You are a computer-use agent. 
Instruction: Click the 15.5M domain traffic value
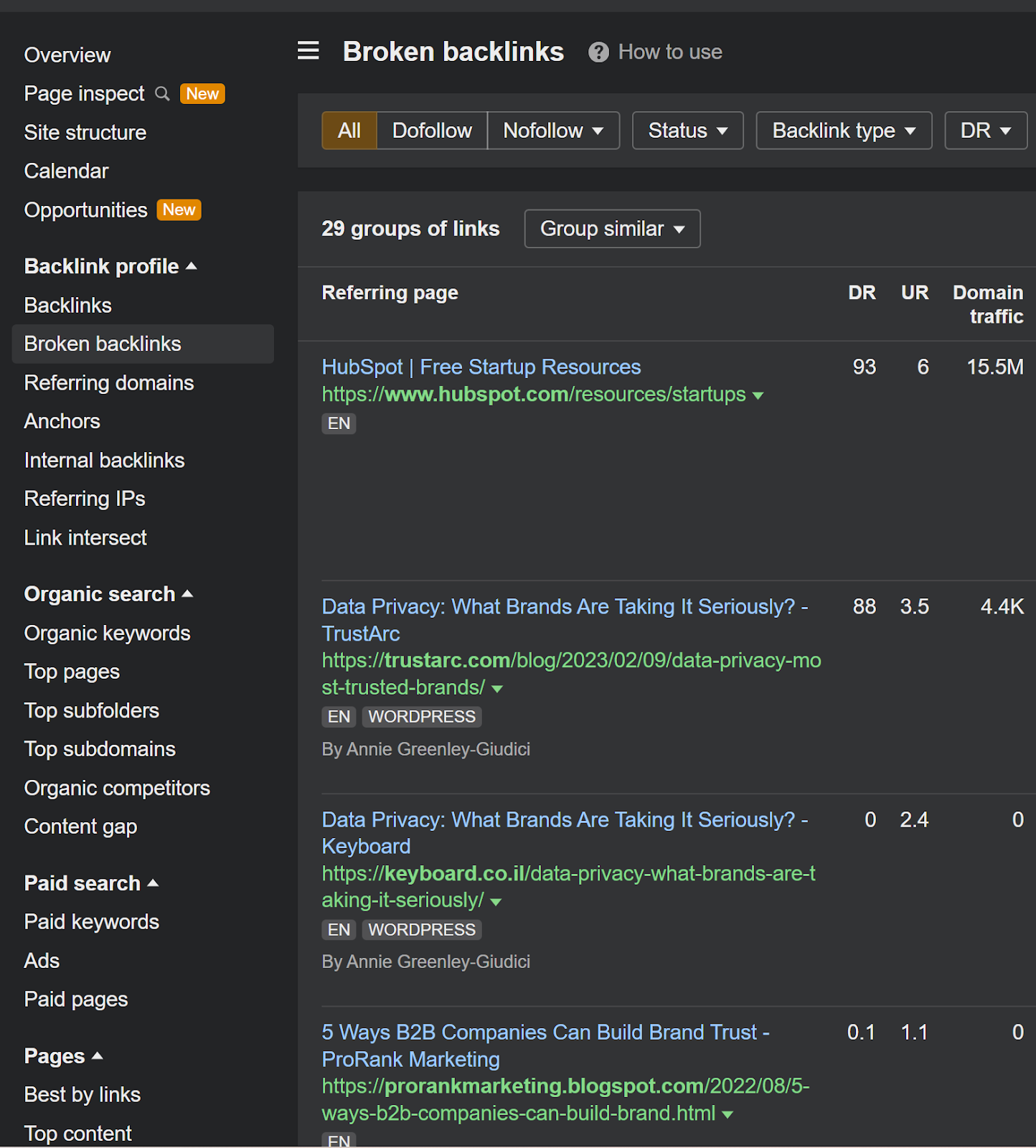995,367
